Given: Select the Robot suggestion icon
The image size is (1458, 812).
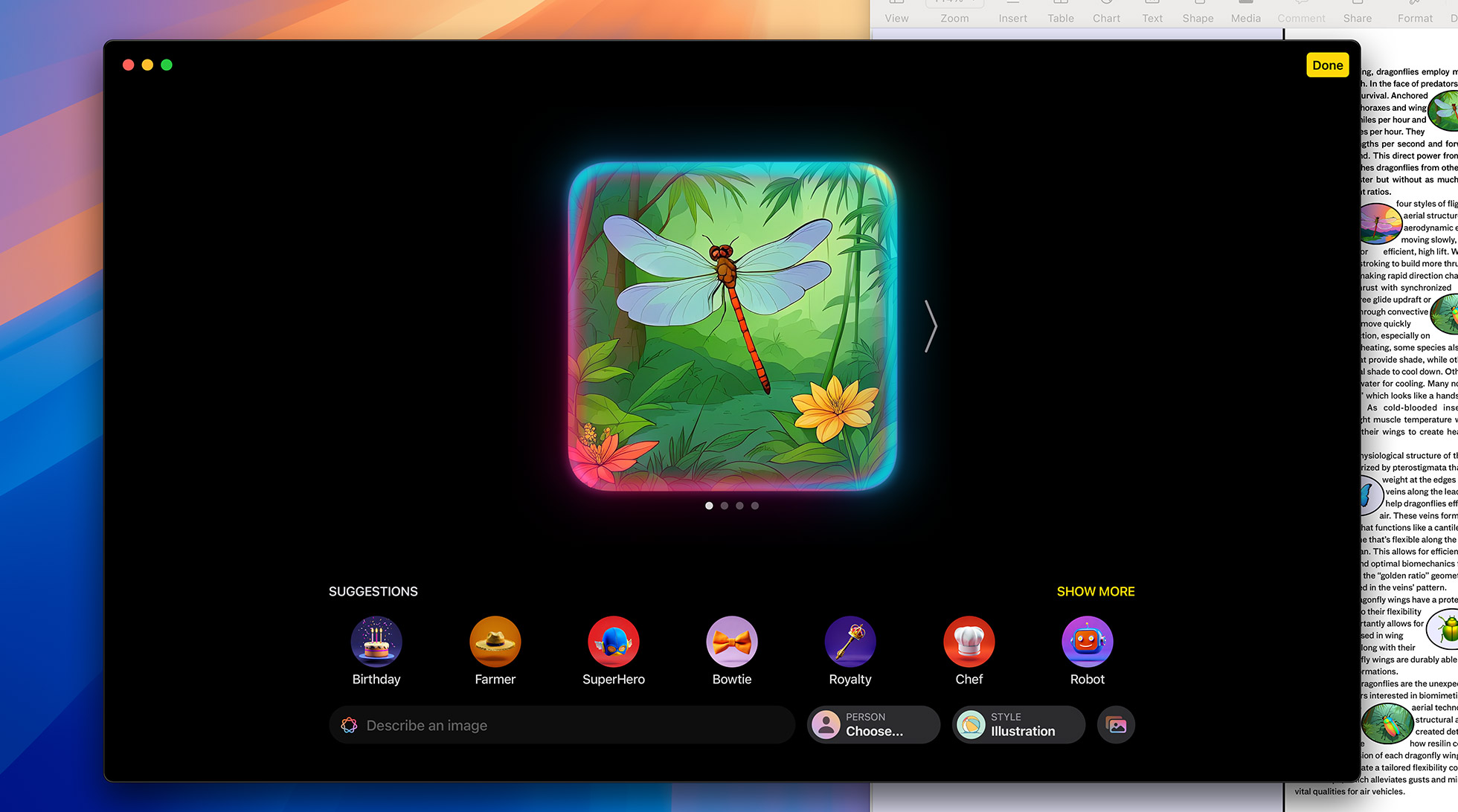Looking at the screenshot, I should [x=1087, y=642].
